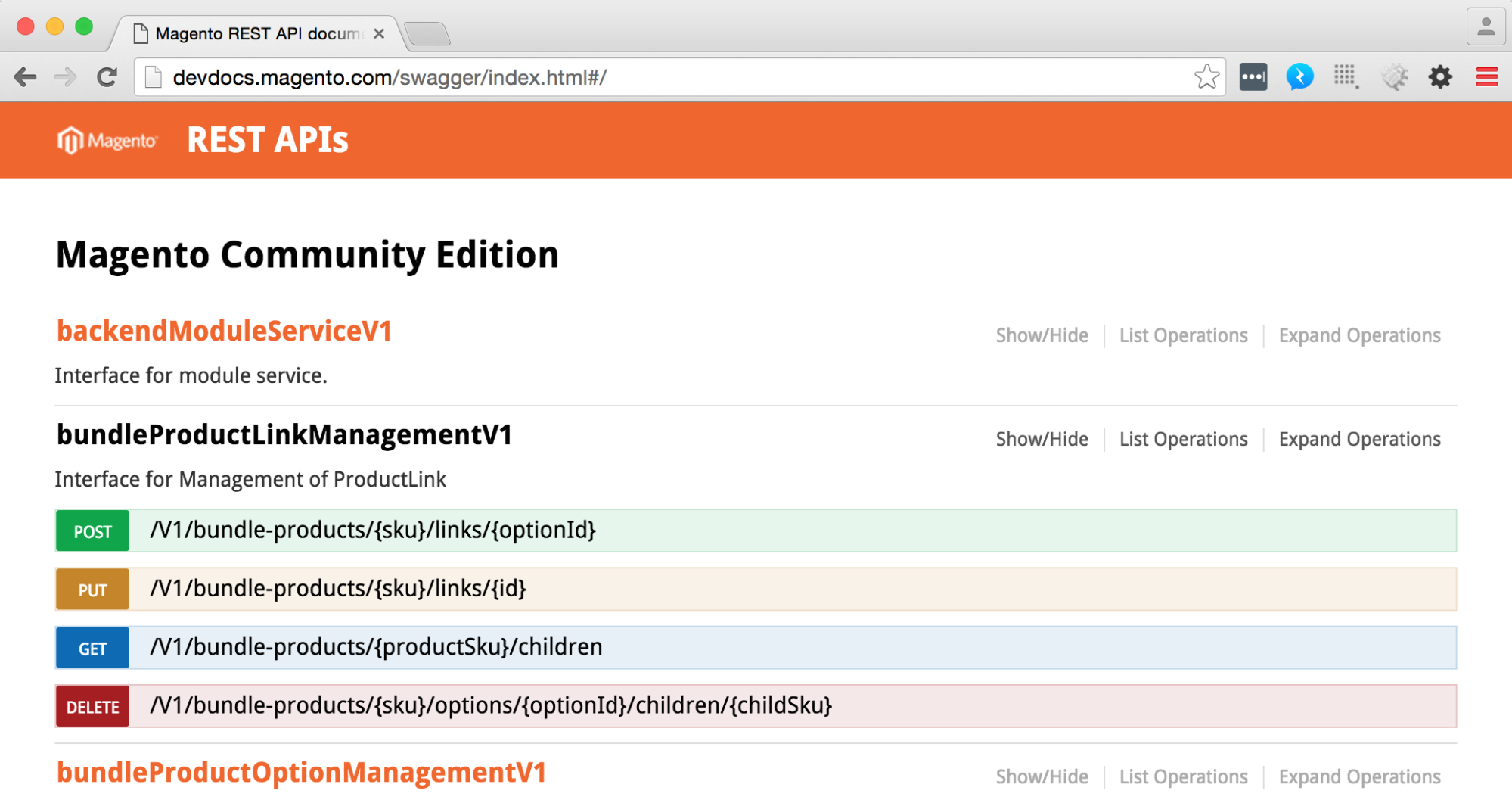The width and height of the screenshot is (1512, 806).
Task: Open the dotted grid extension icon
Action: (x=1346, y=76)
